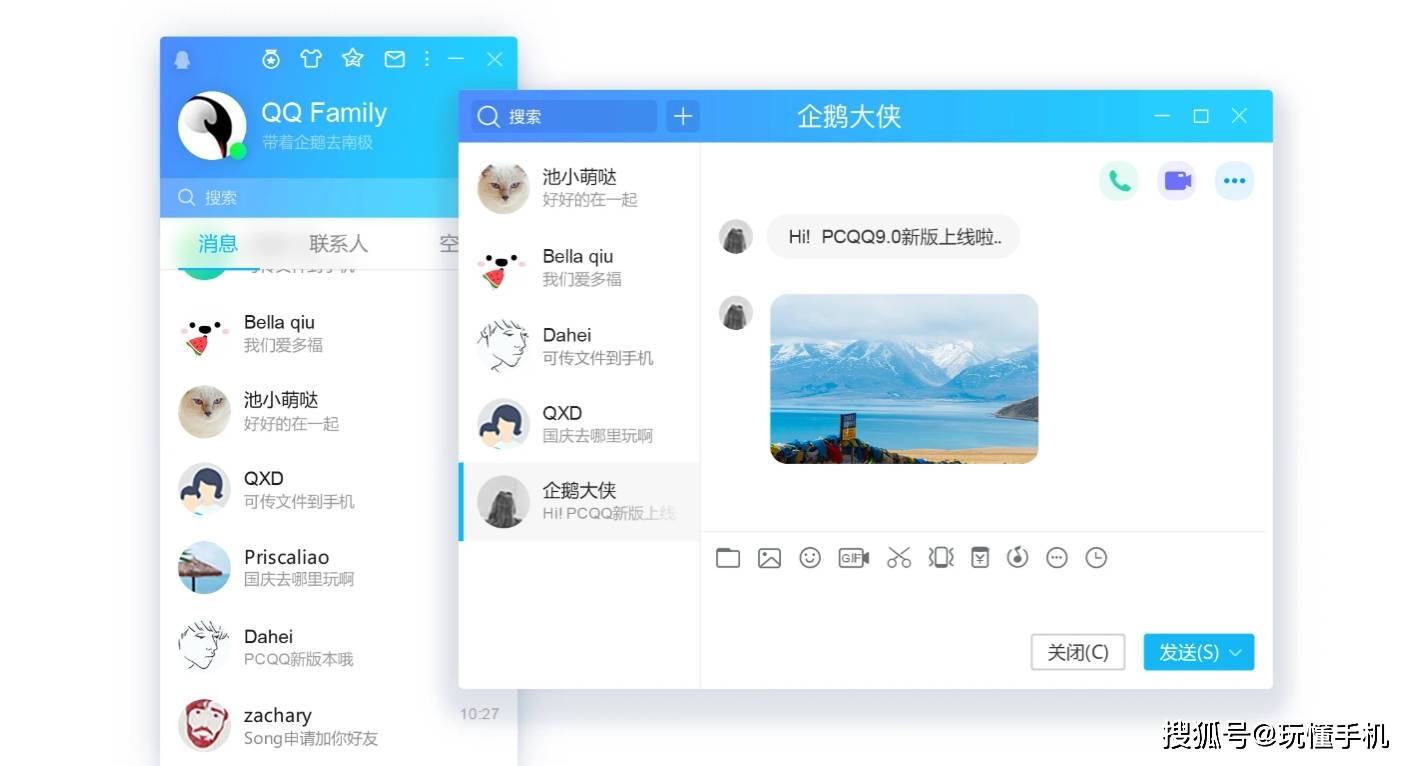Select 企鹅大侠 in chat window sidebar

[x=580, y=501]
